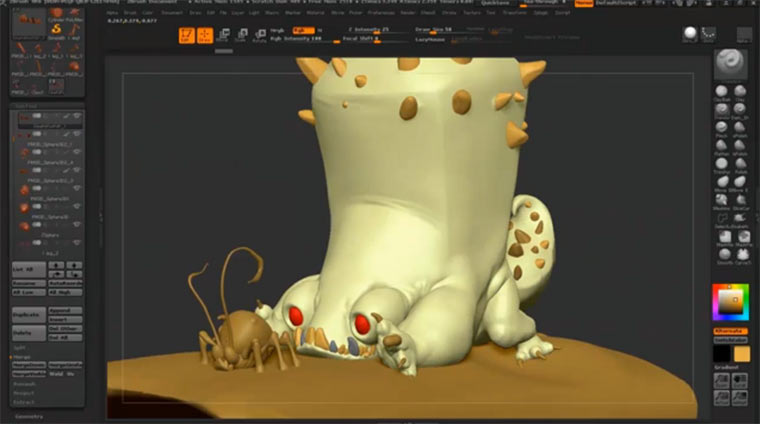The height and width of the screenshot is (424, 760).
Task: Open the Preferences menu
Action: click(381, 13)
